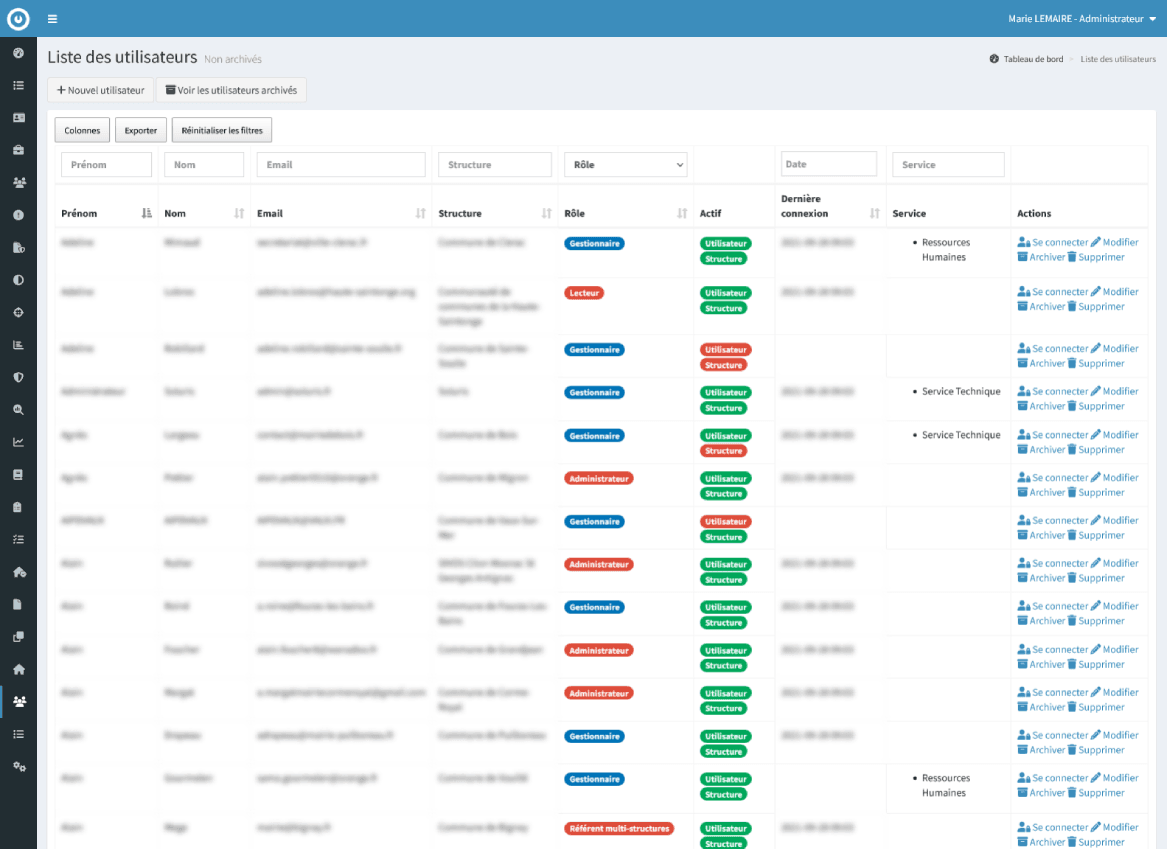This screenshot has width=1167, height=849.
Task: Click the crosshairs icon in sidebar
Action: tap(18, 312)
